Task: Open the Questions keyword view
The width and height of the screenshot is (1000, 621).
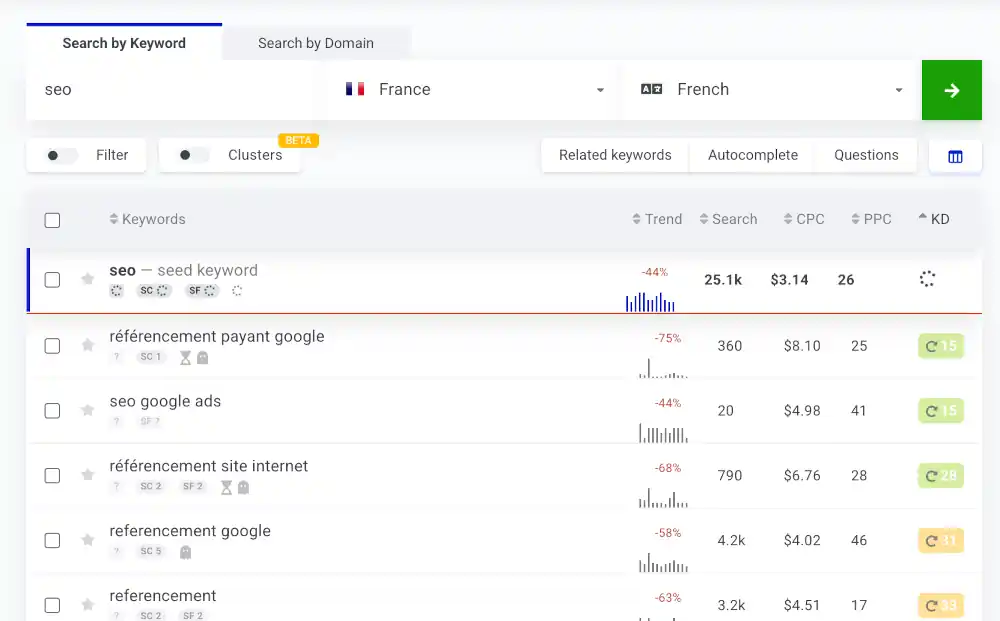Action: coord(866,155)
